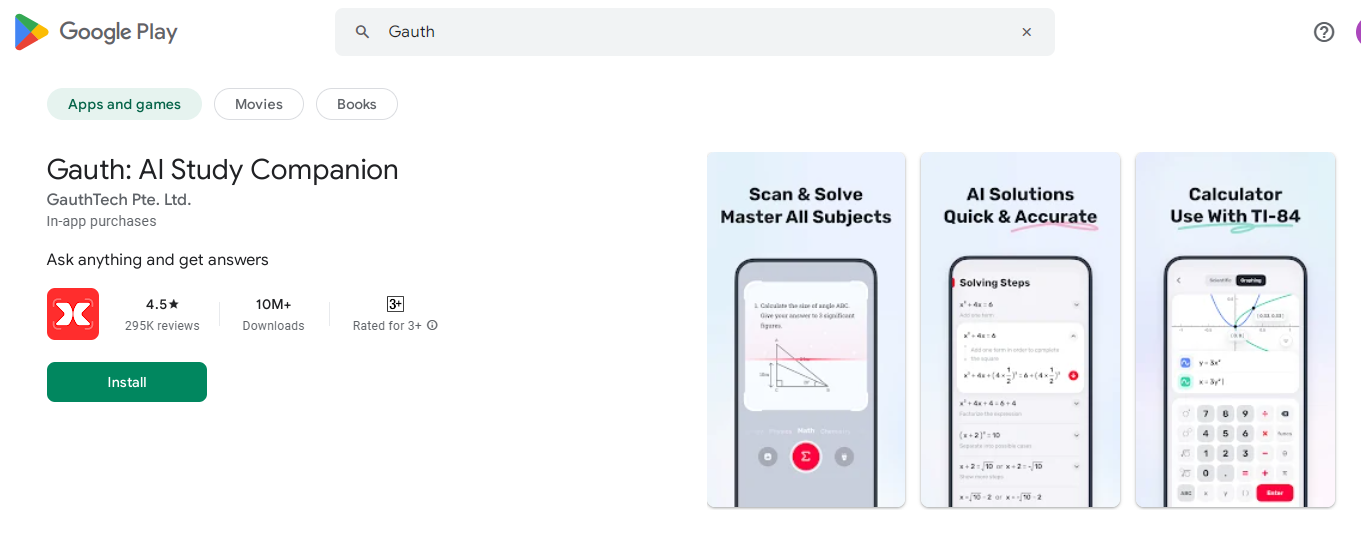Clear the search field with X
1361x541 pixels.
pyautogui.click(x=1026, y=32)
